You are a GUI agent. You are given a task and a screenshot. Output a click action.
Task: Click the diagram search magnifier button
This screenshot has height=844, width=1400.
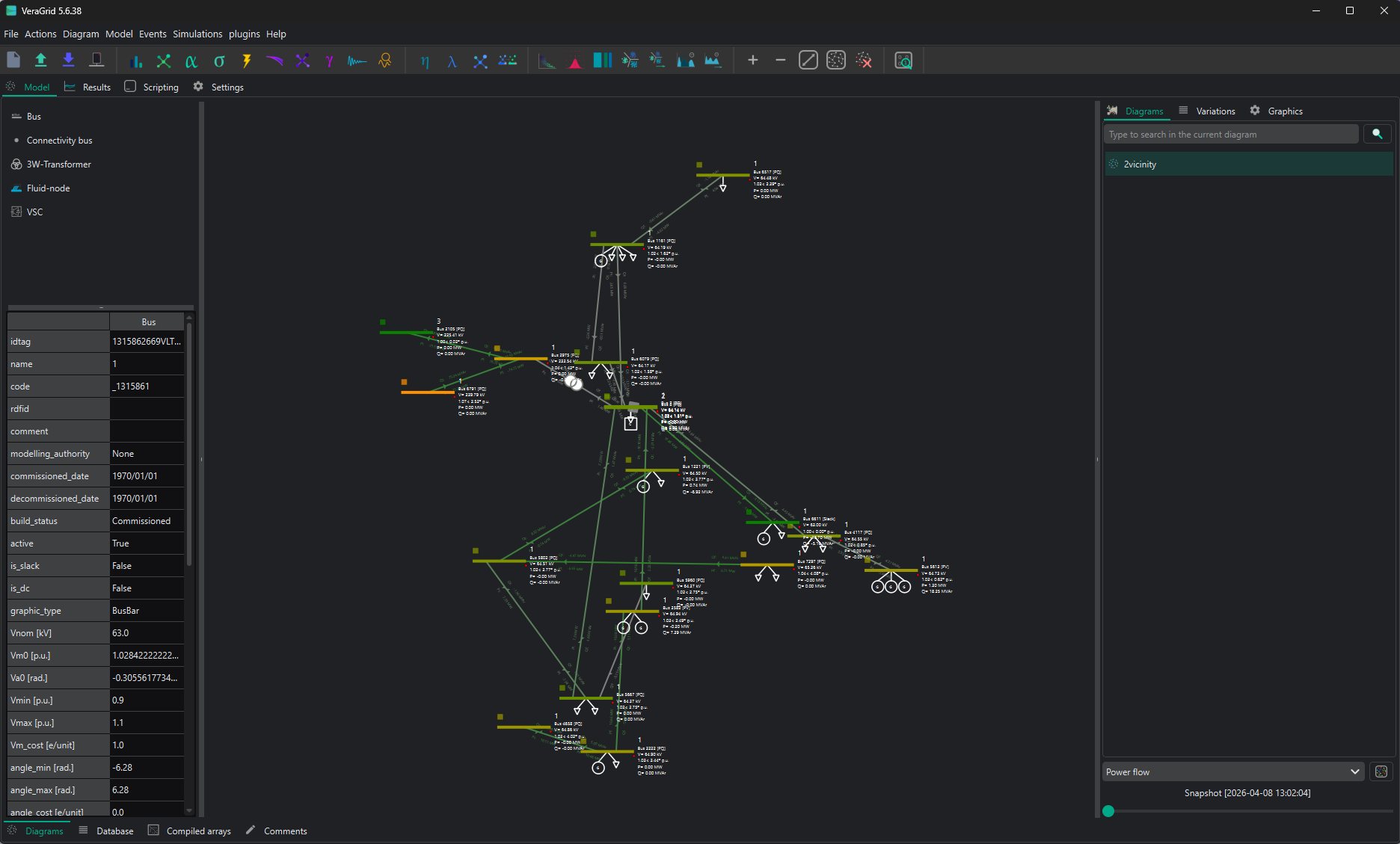coord(1377,134)
